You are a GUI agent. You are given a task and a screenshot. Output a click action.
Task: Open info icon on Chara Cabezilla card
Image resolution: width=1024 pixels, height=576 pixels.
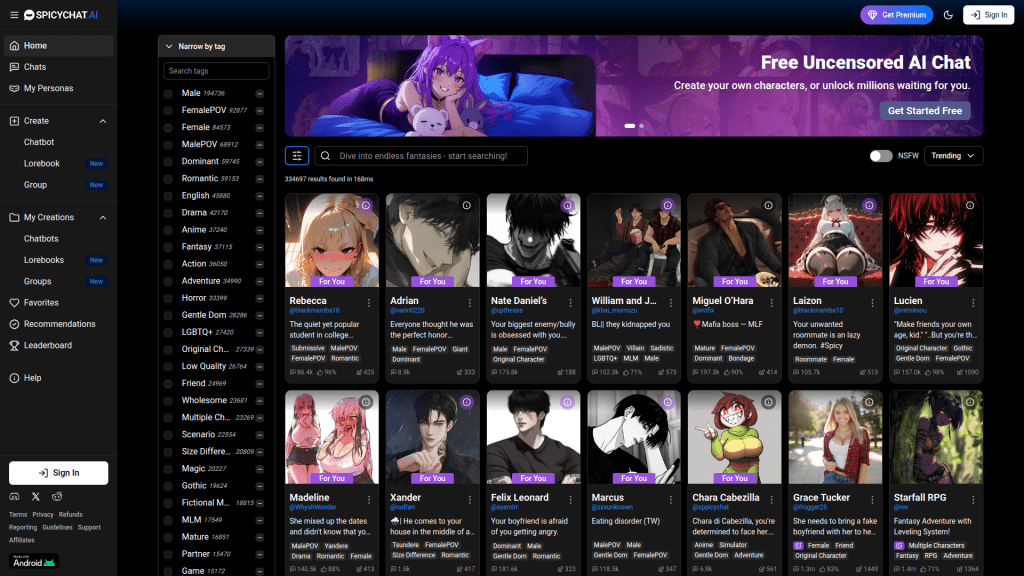(769, 402)
